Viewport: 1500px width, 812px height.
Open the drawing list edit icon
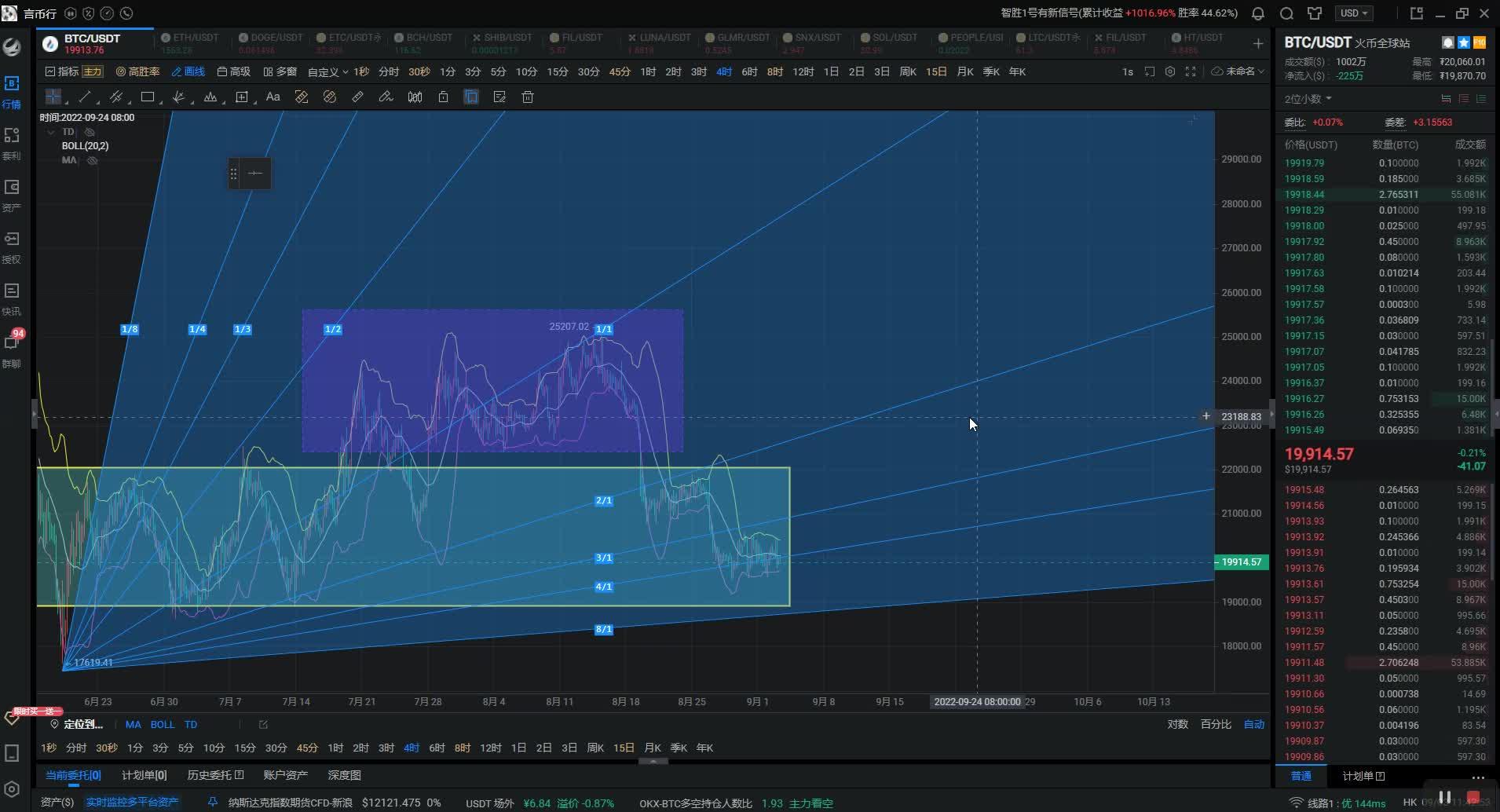click(499, 97)
